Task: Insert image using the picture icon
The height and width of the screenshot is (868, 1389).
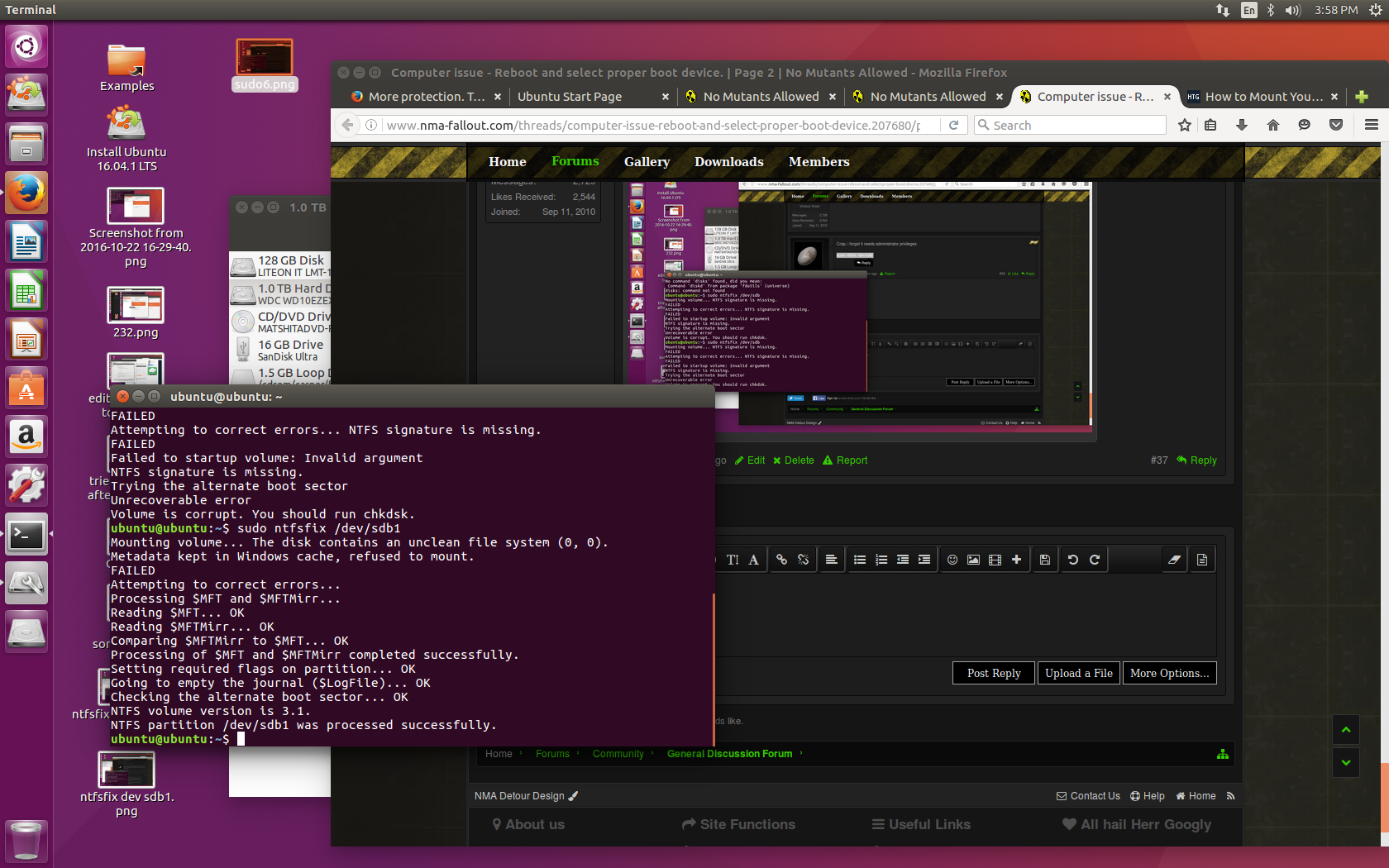Action: pos(974,560)
